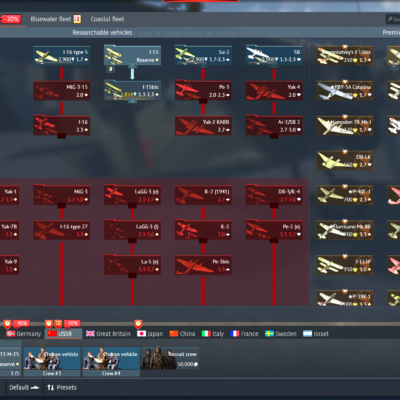
Task: Open the Presets menu
Action: pos(62,387)
